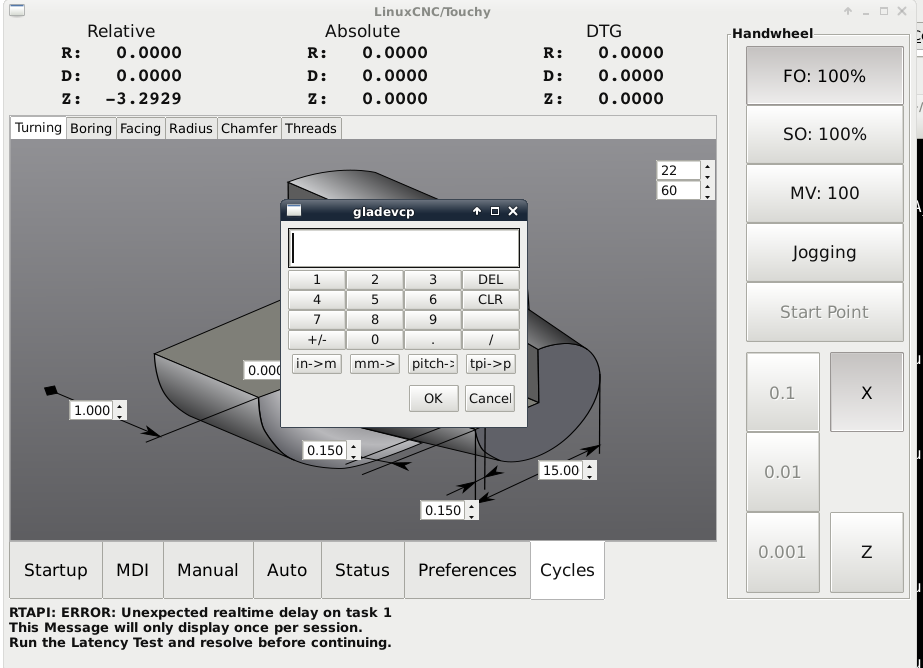Click the pitch-> conversion button
This screenshot has height=668, width=923.
433,364
